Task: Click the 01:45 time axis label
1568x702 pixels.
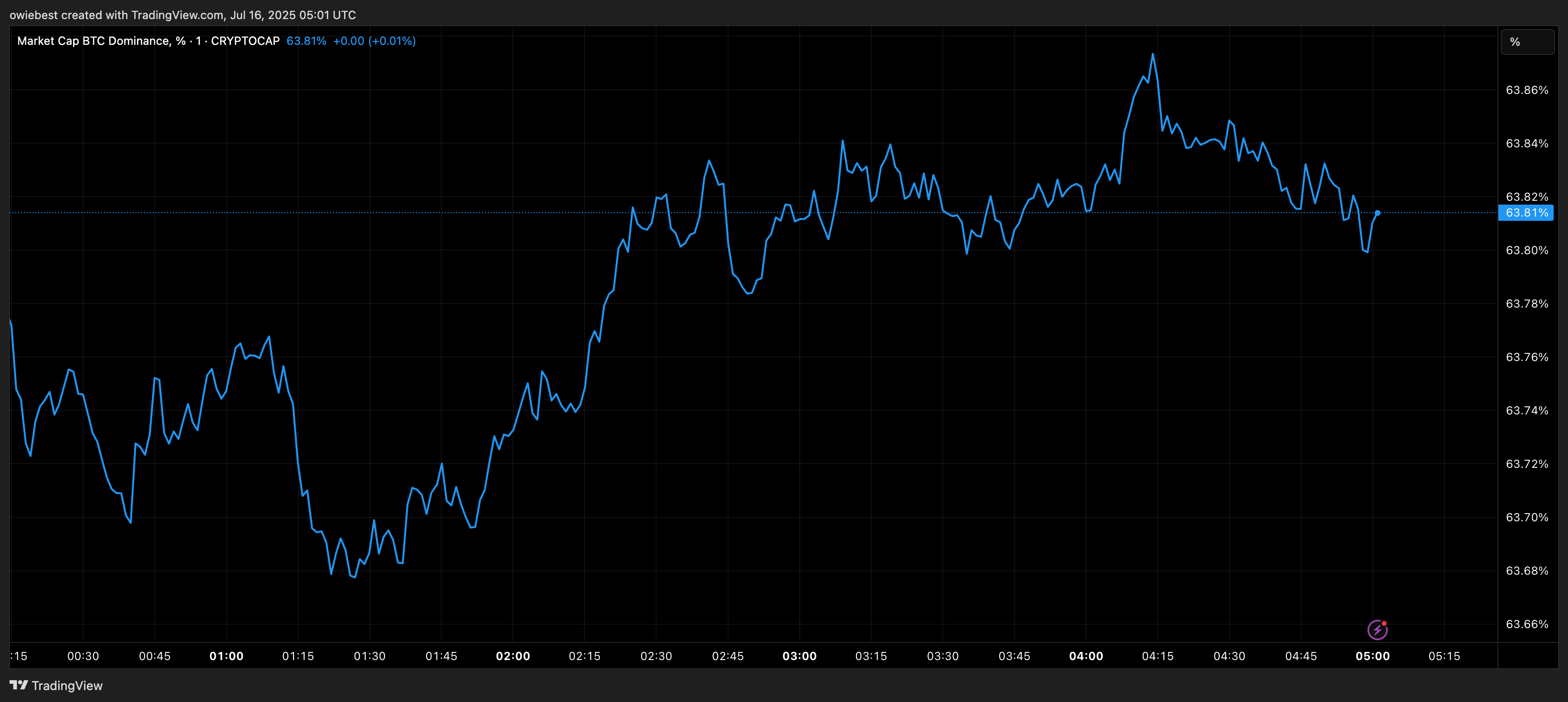Action: 441,656
